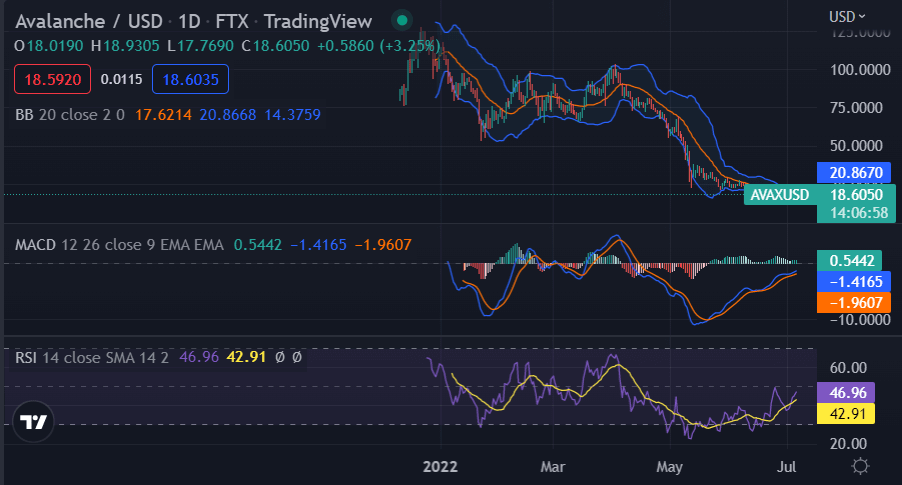
Task: Click the high price H18.9305 value
Action: click(x=125, y=45)
